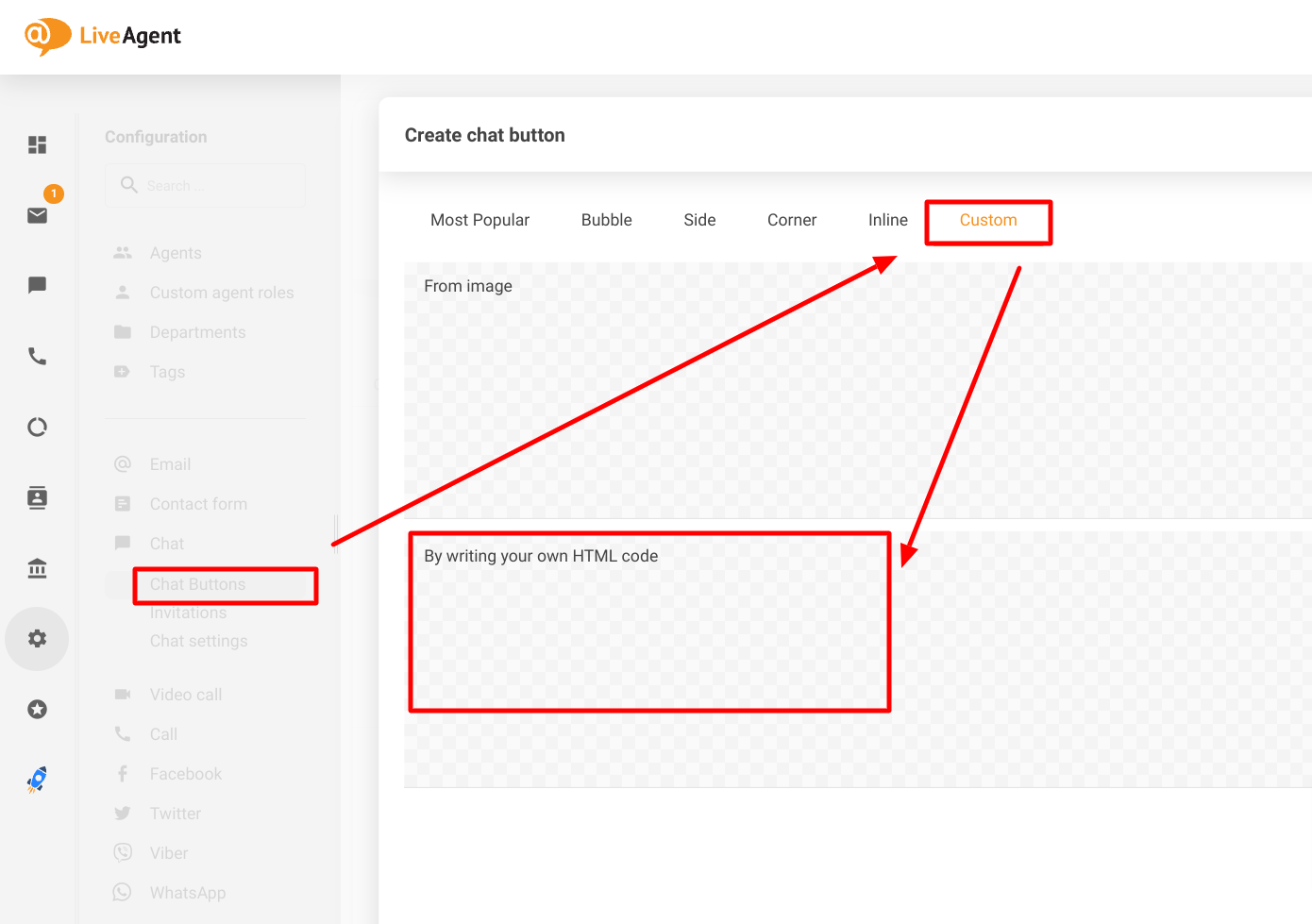
Task: Open the gamification star icon
Action: [37, 709]
